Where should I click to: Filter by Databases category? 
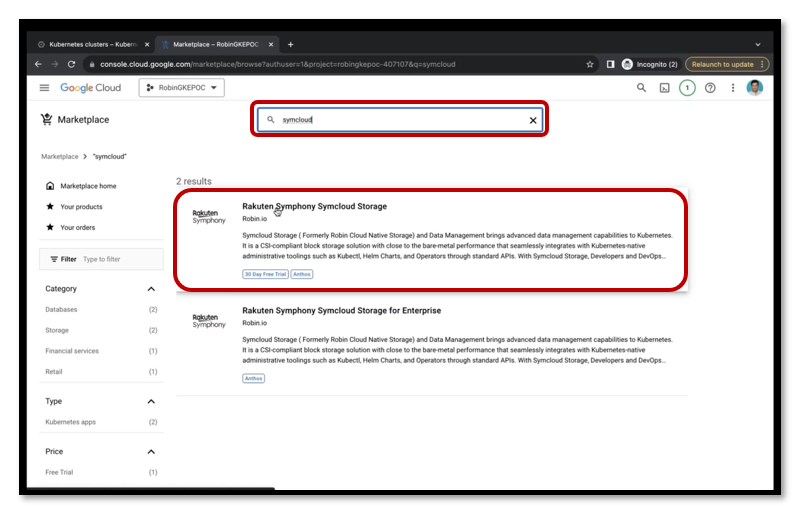61,309
